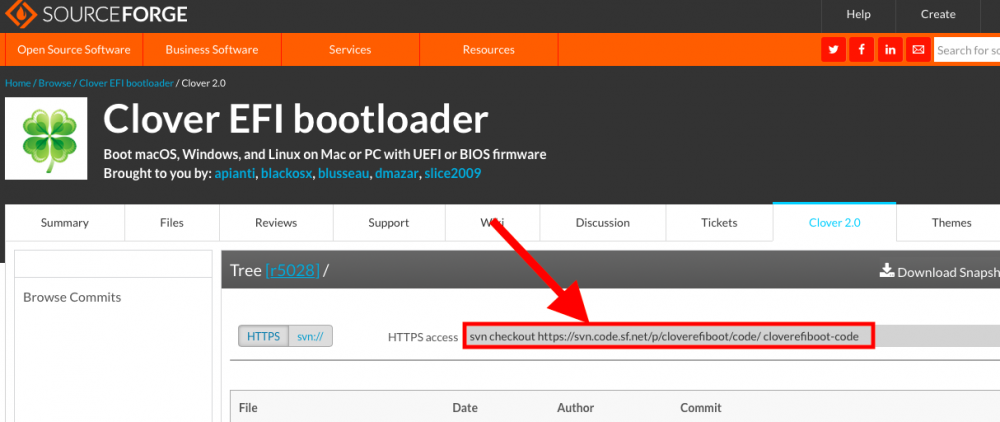Open Browse Commits in sidebar

(72, 297)
